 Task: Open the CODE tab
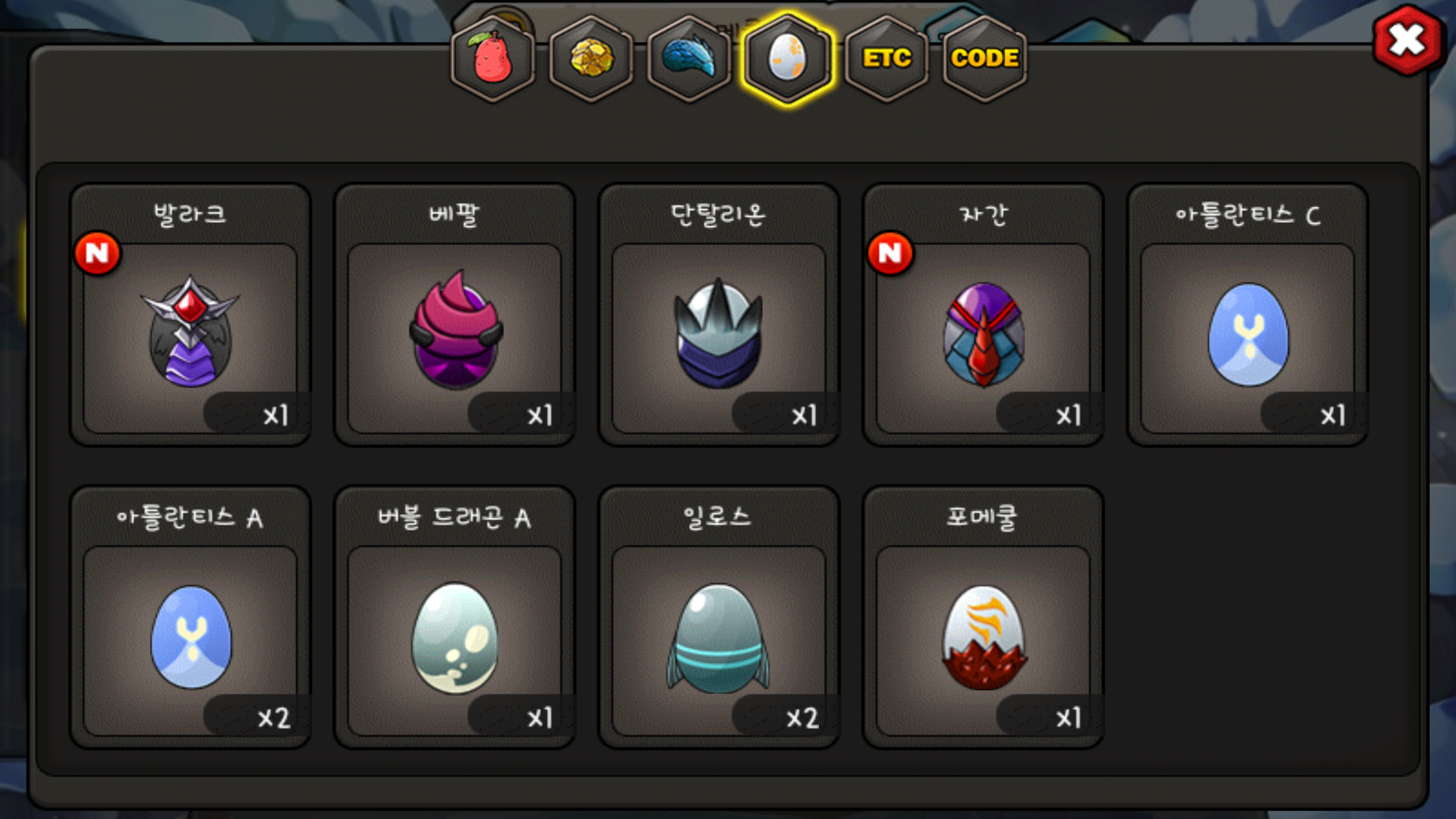(x=985, y=59)
